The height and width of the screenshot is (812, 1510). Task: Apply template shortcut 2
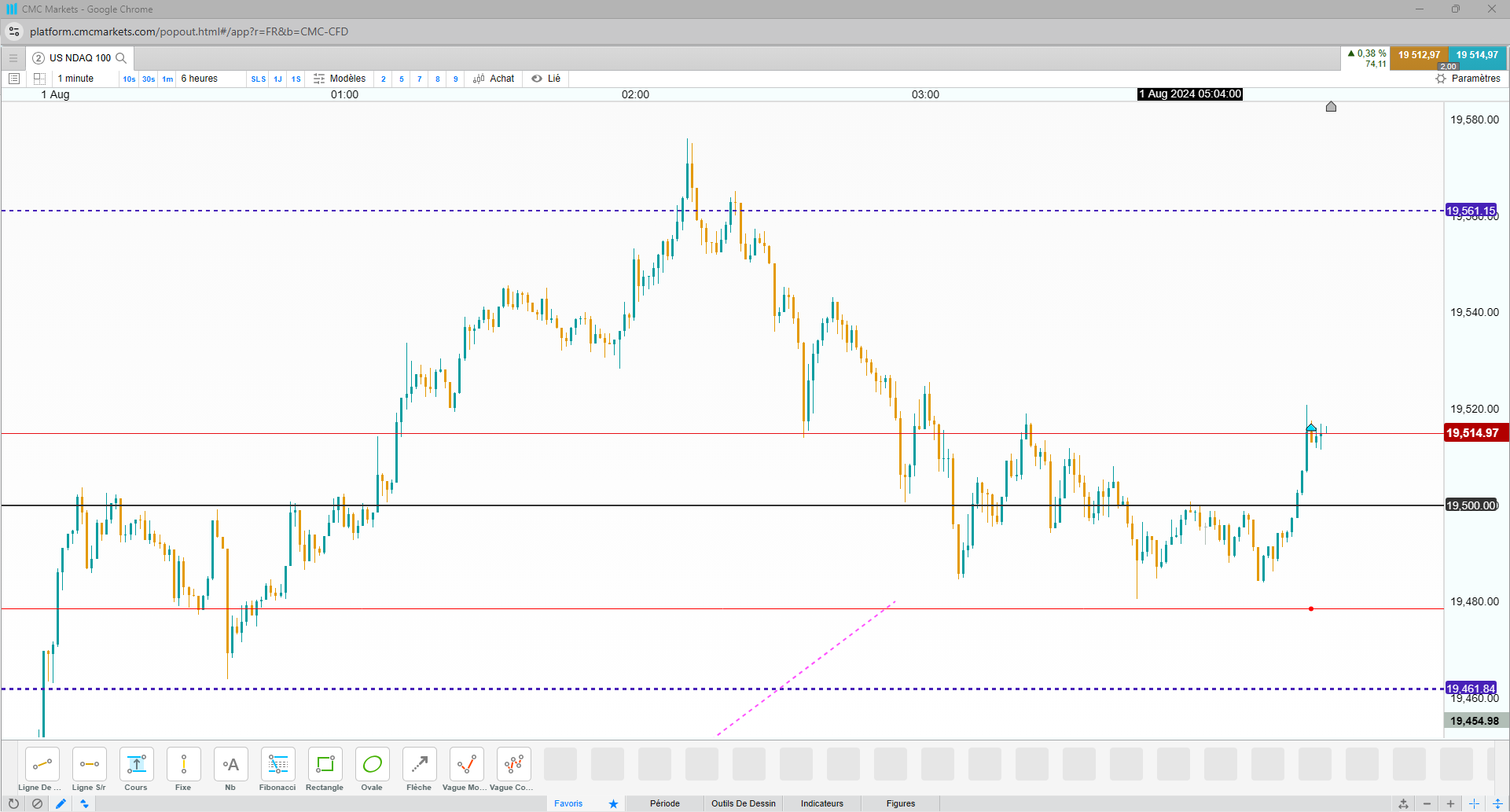pos(384,79)
